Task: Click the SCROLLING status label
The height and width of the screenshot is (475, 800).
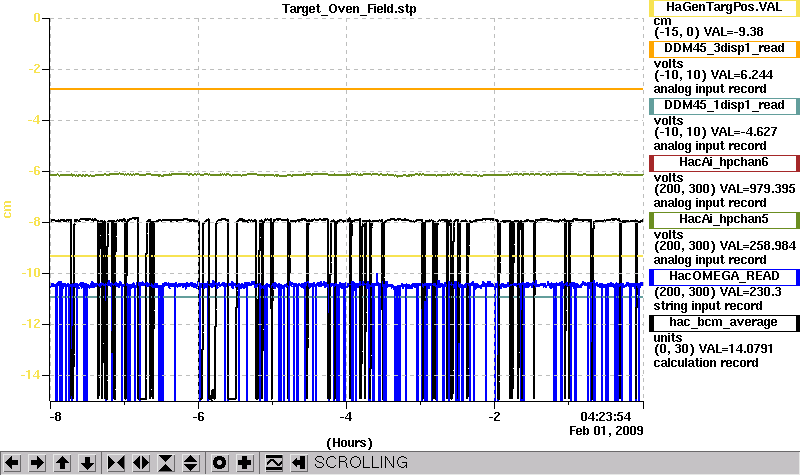Action: pyautogui.click(x=361, y=462)
